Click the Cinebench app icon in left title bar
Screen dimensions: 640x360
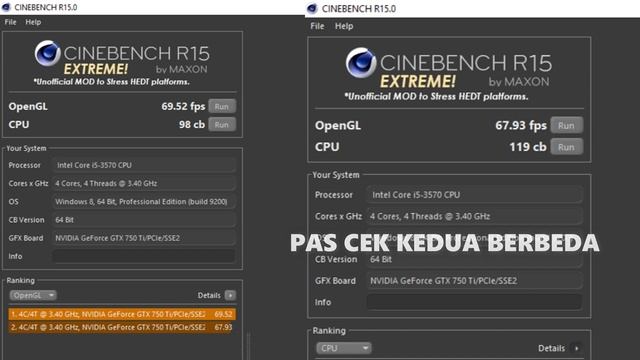point(6,7)
